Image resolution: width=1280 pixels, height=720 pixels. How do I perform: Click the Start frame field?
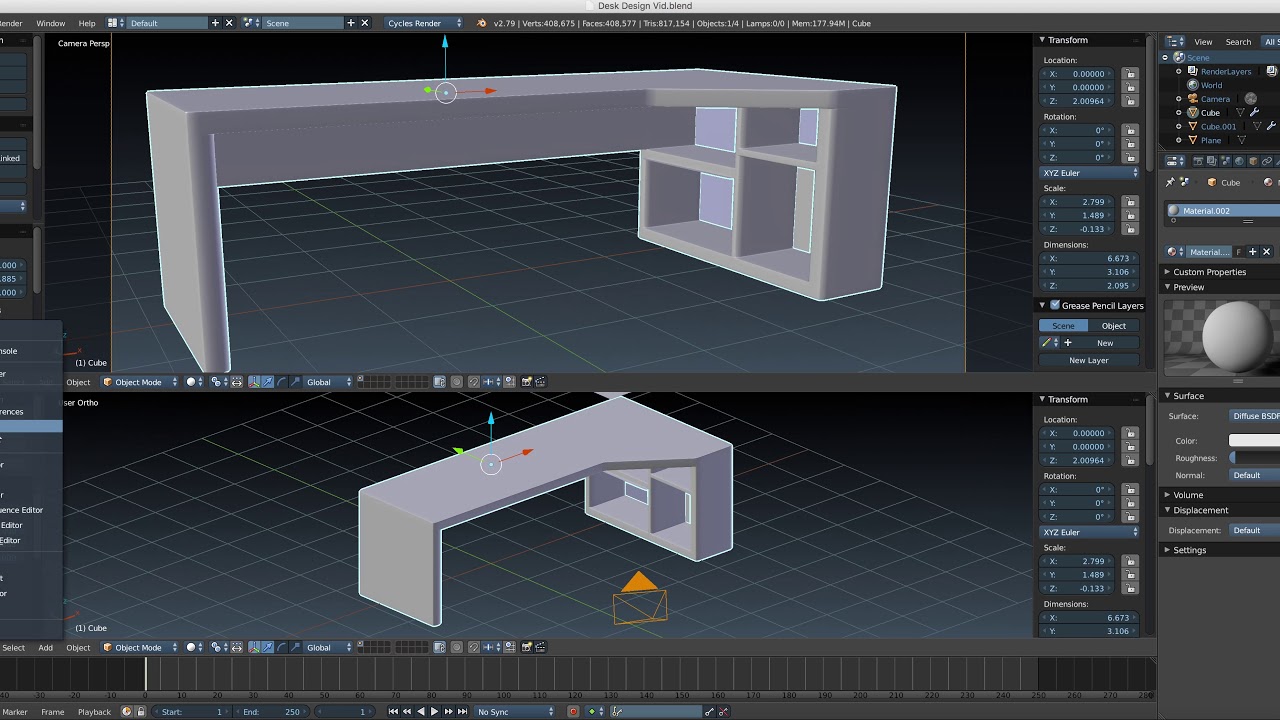coord(192,712)
